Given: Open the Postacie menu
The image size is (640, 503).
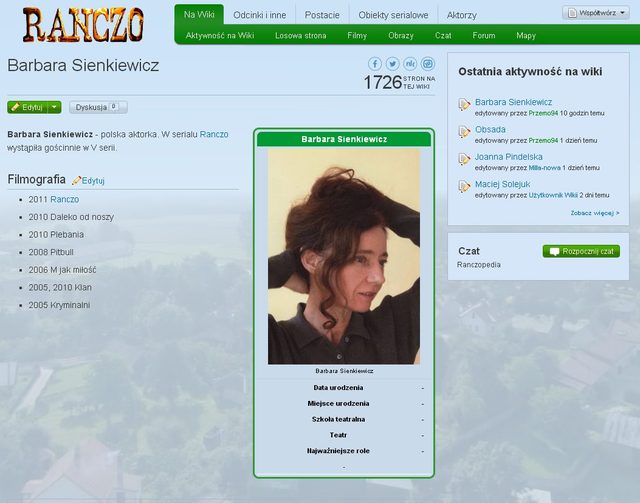Looking at the screenshot, I should pos(322,15).
